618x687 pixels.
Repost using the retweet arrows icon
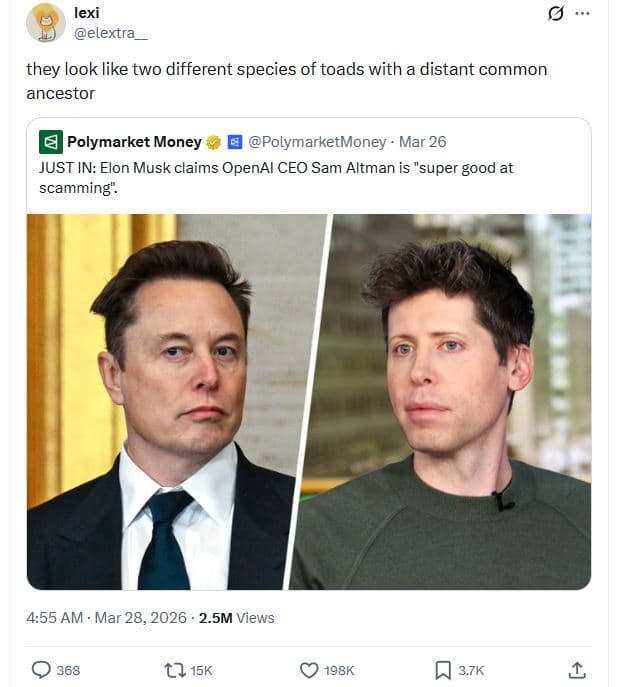(x=176, y=670)
